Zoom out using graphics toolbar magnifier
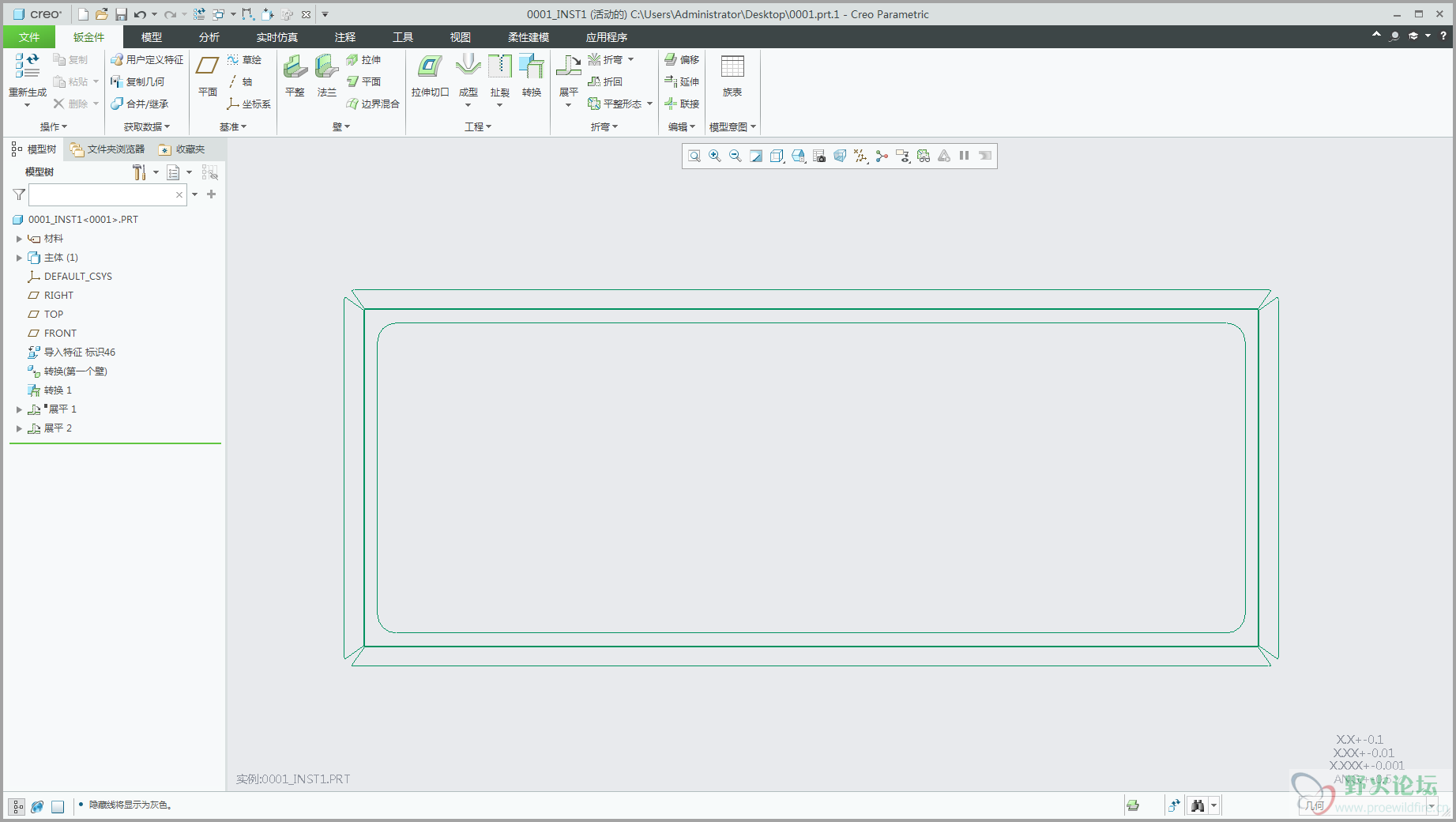This screenshot has height=822, width=1456. click(x=736, y=156)
